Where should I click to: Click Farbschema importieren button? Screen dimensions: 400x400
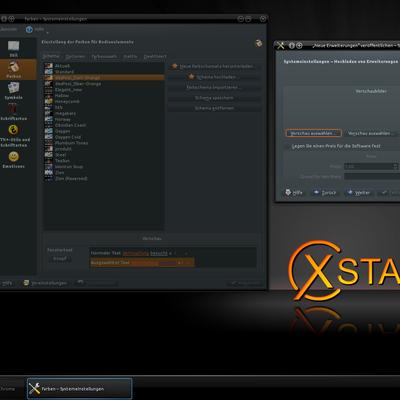click(214, 87)
